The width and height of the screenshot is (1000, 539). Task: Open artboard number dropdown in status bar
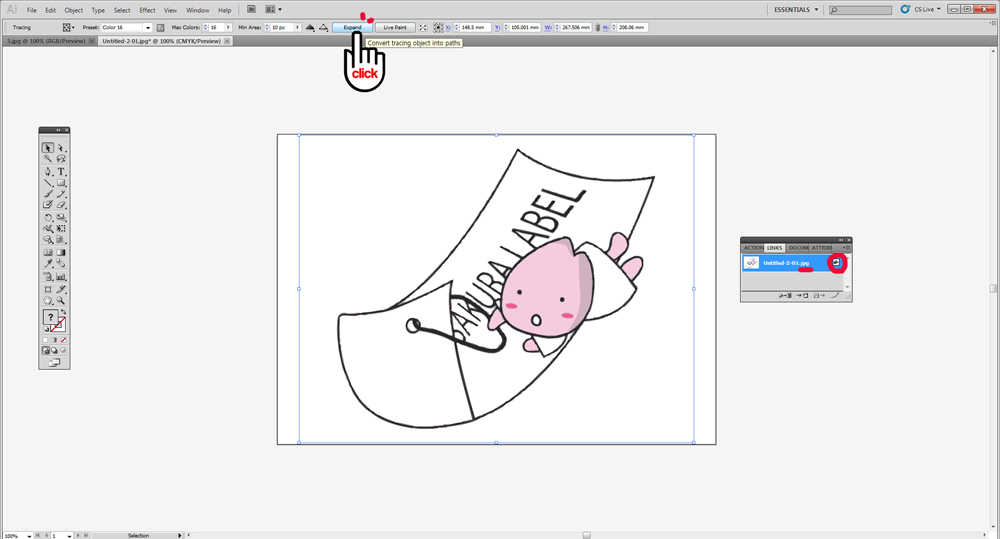(69, 536)
